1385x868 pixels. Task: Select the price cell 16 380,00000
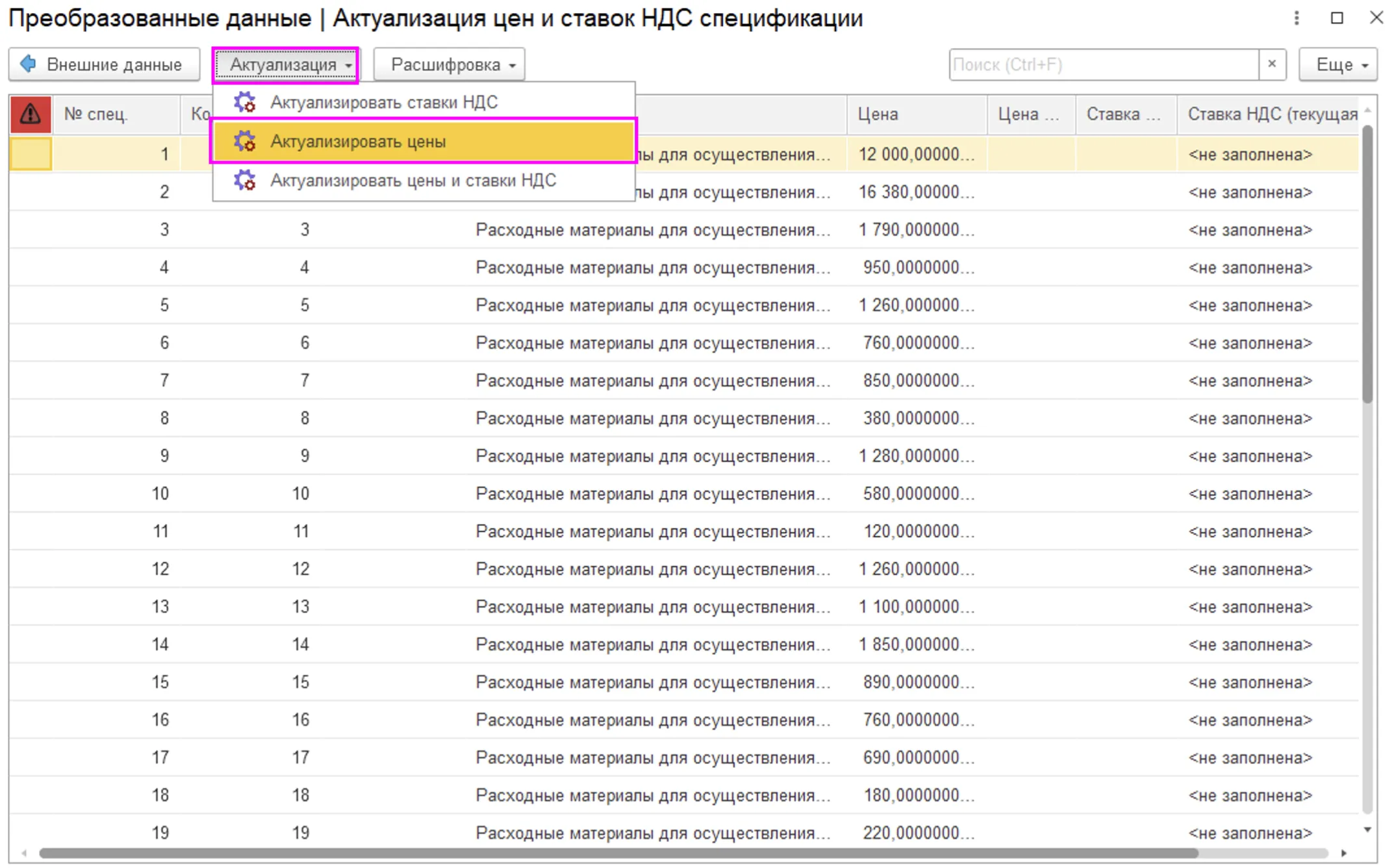[917, 192]
